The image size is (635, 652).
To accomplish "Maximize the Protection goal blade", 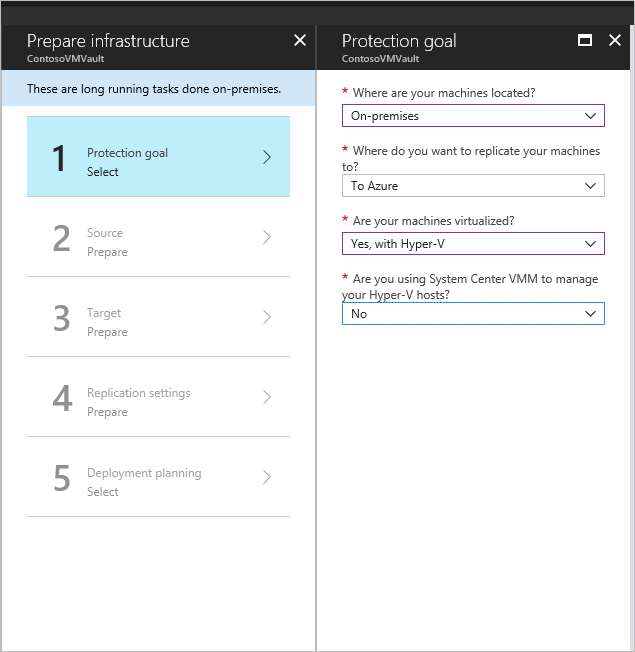I will [586, 41].
